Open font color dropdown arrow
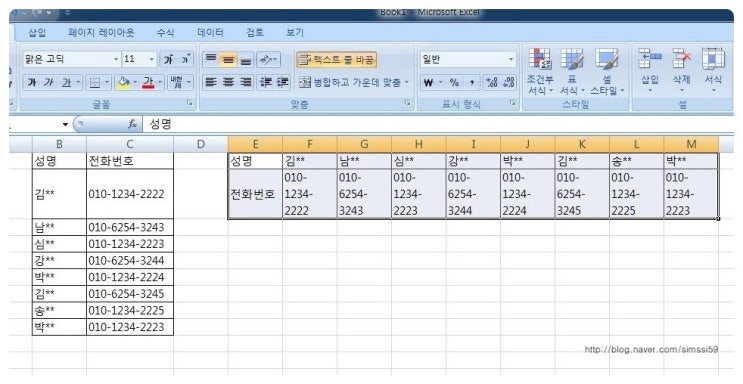This screenshot has height=384, width=743. (x=161, y=82)
